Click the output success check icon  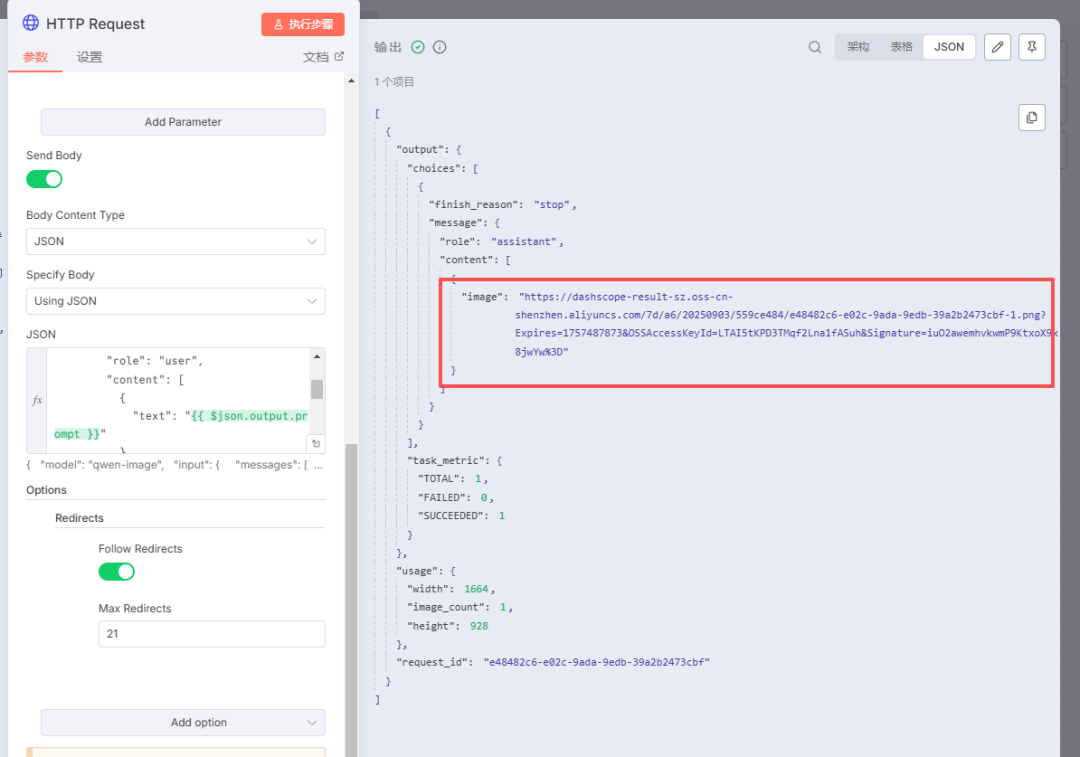pos(418,47)
